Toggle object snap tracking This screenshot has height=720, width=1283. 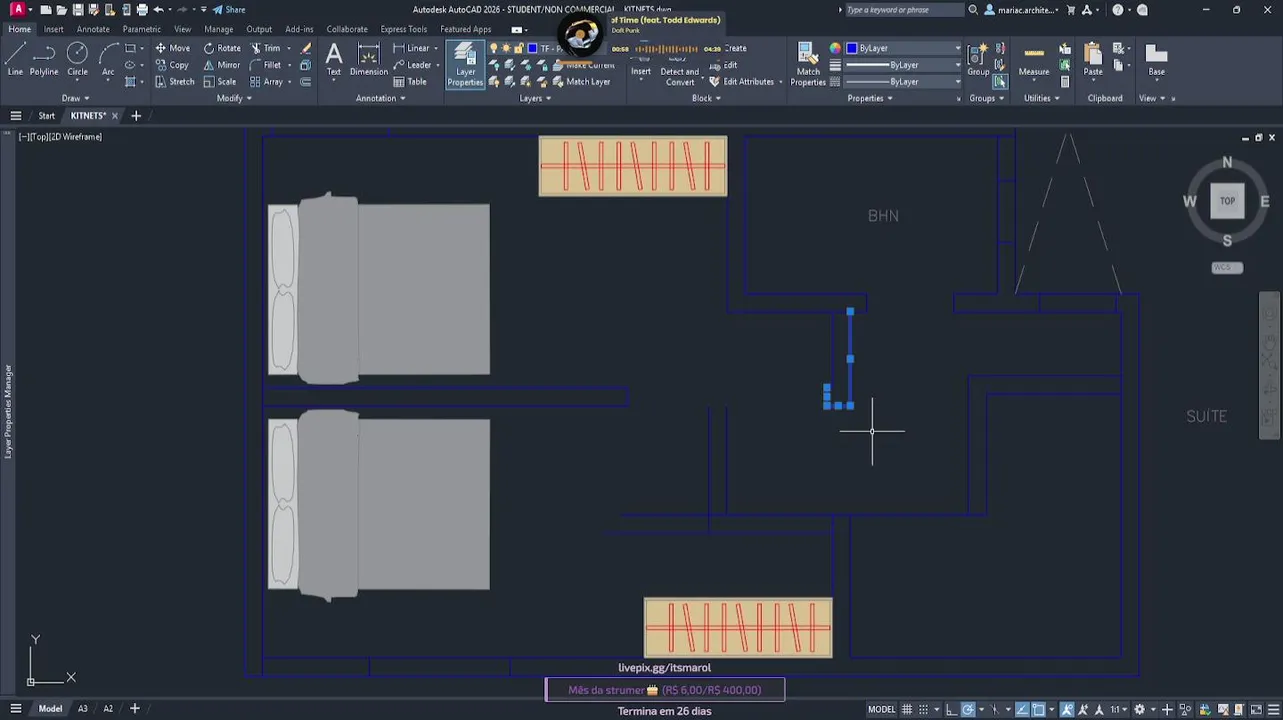[x=1022, y=709]
